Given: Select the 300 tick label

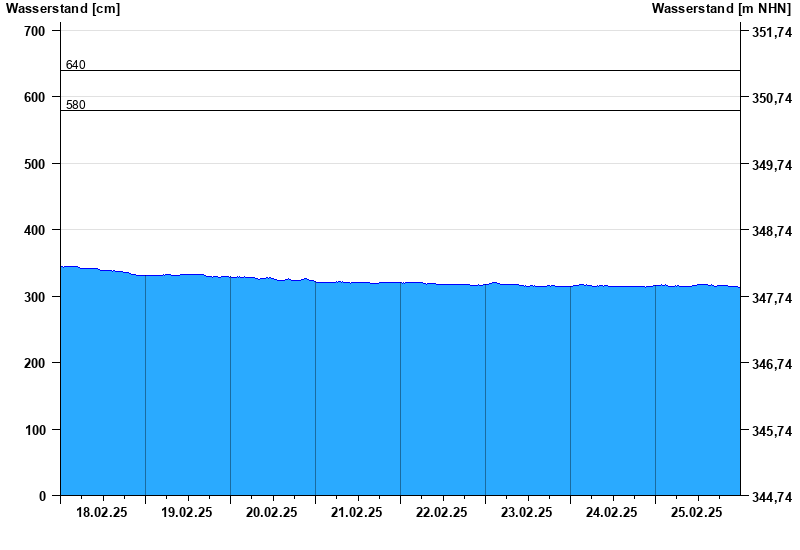Looking at the screenshot, I should [x=35, y=297].
